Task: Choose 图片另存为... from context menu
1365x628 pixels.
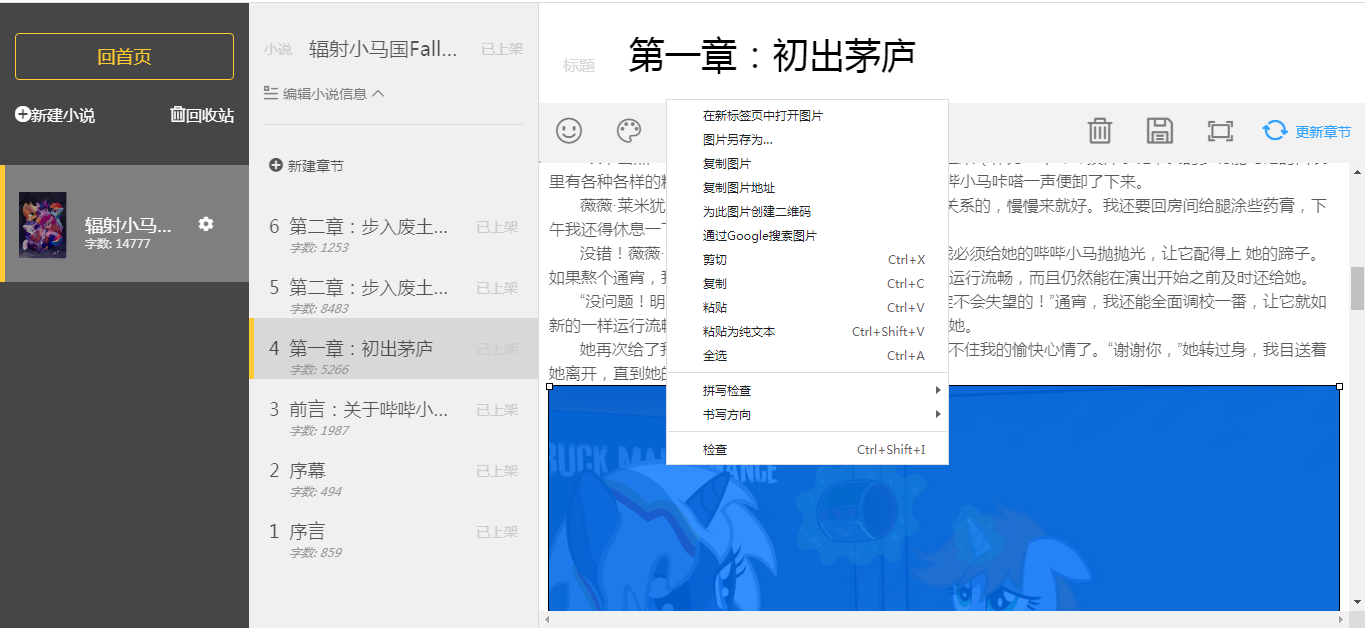Action: [807, 140]
